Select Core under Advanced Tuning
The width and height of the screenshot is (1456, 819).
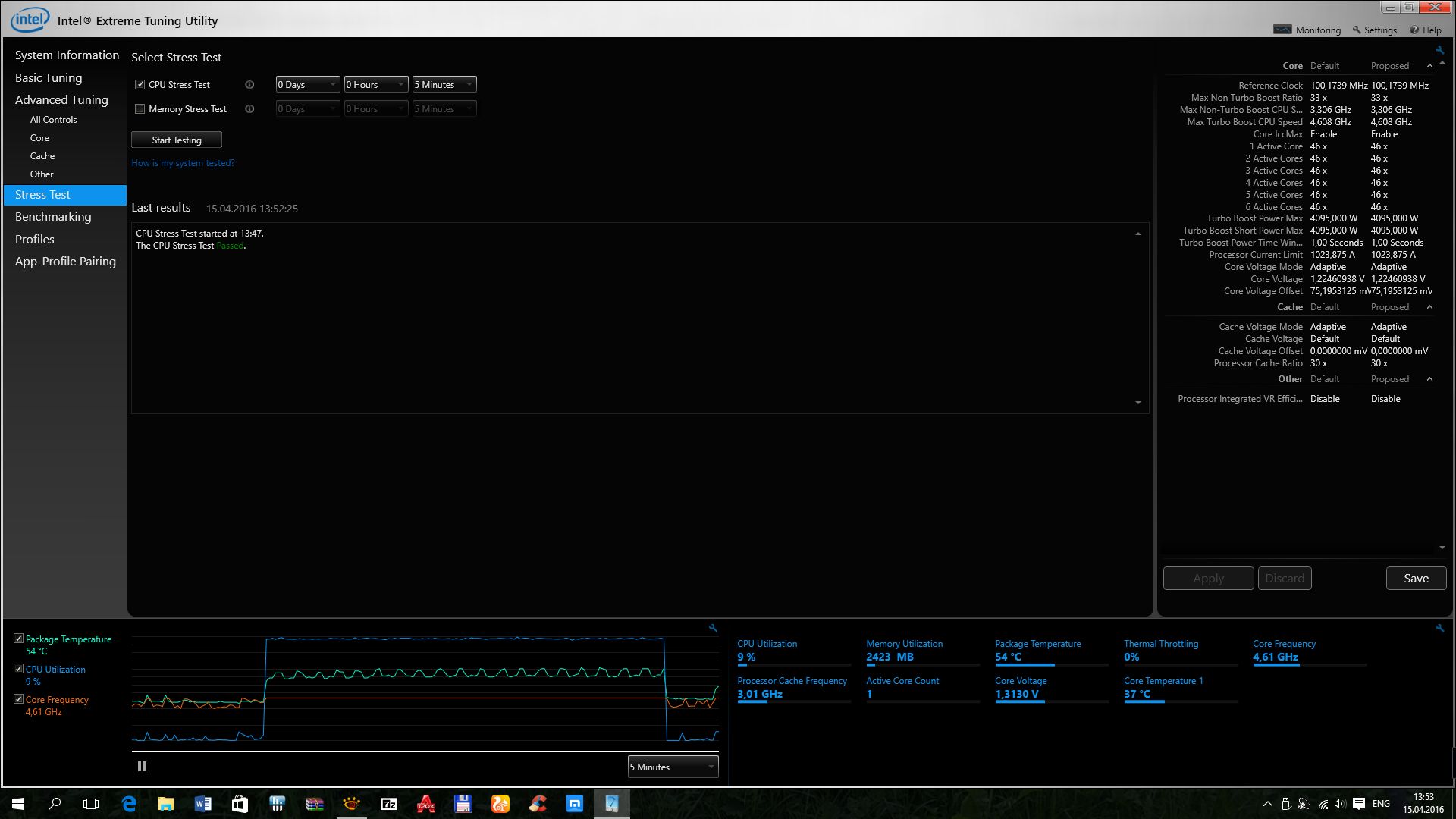39,138
